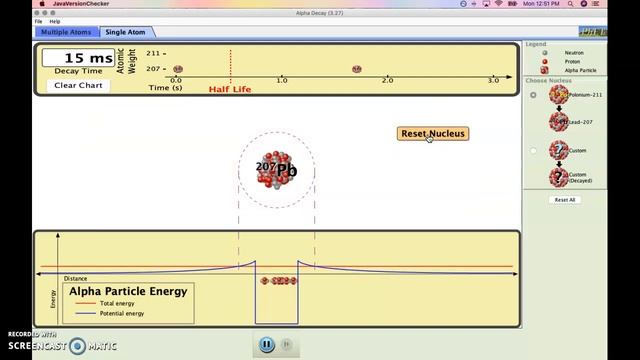This screenshot has width=640, height=360.
Task: Click the Polonium-211 nucleus icon
Action: point(559,95)
